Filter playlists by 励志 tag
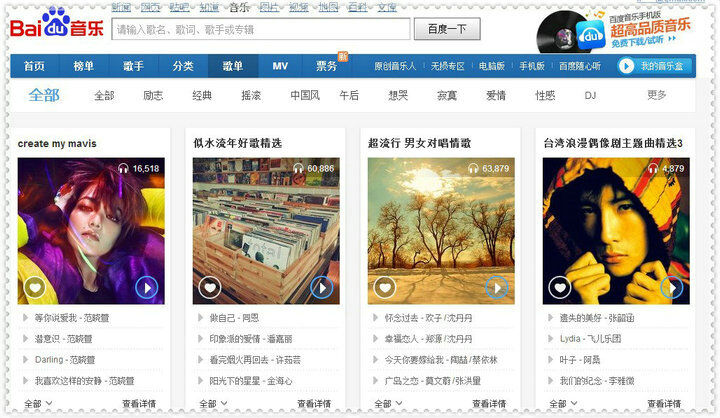The height and width of the screenshot is (418, 720). pyautogui.click(x=153, y=96)
